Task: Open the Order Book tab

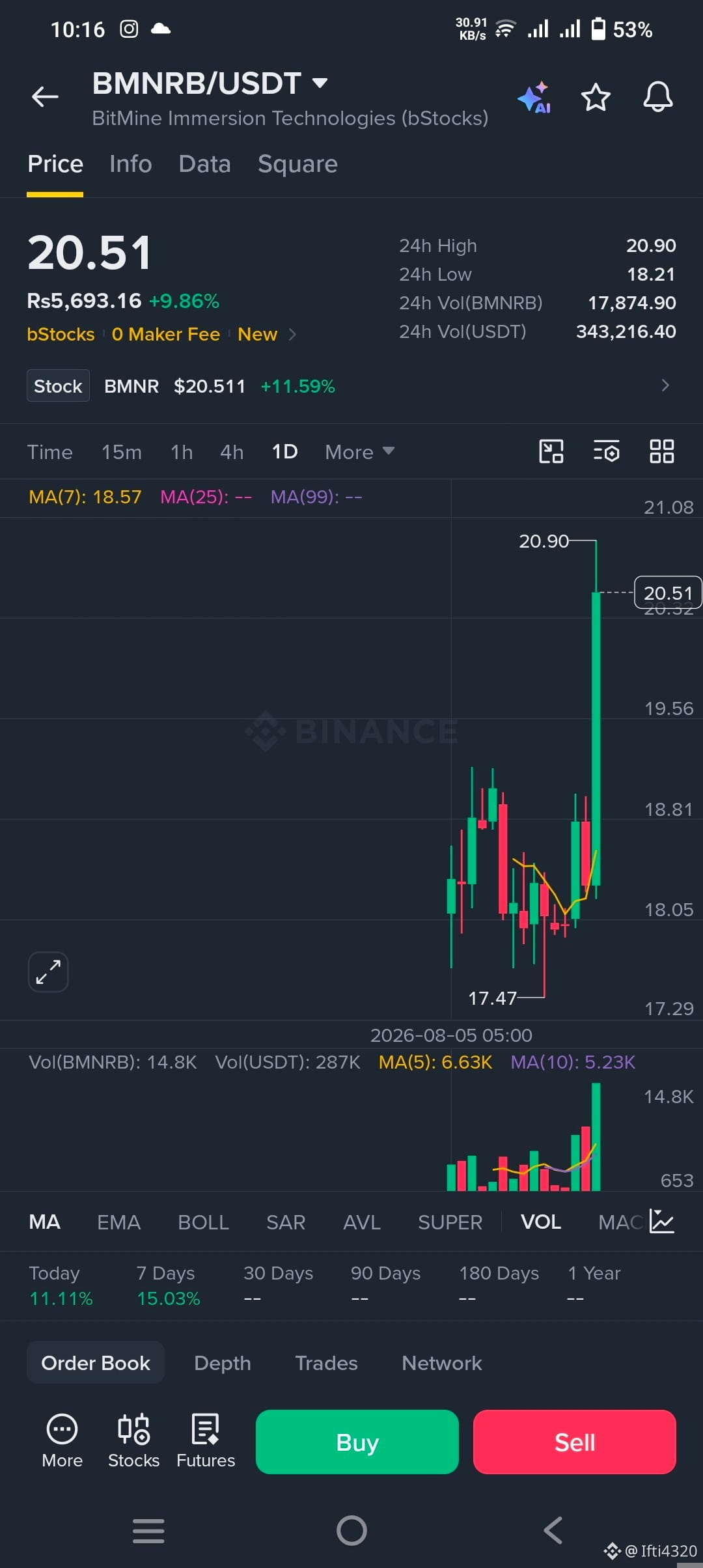Action: click(96, 1363)
